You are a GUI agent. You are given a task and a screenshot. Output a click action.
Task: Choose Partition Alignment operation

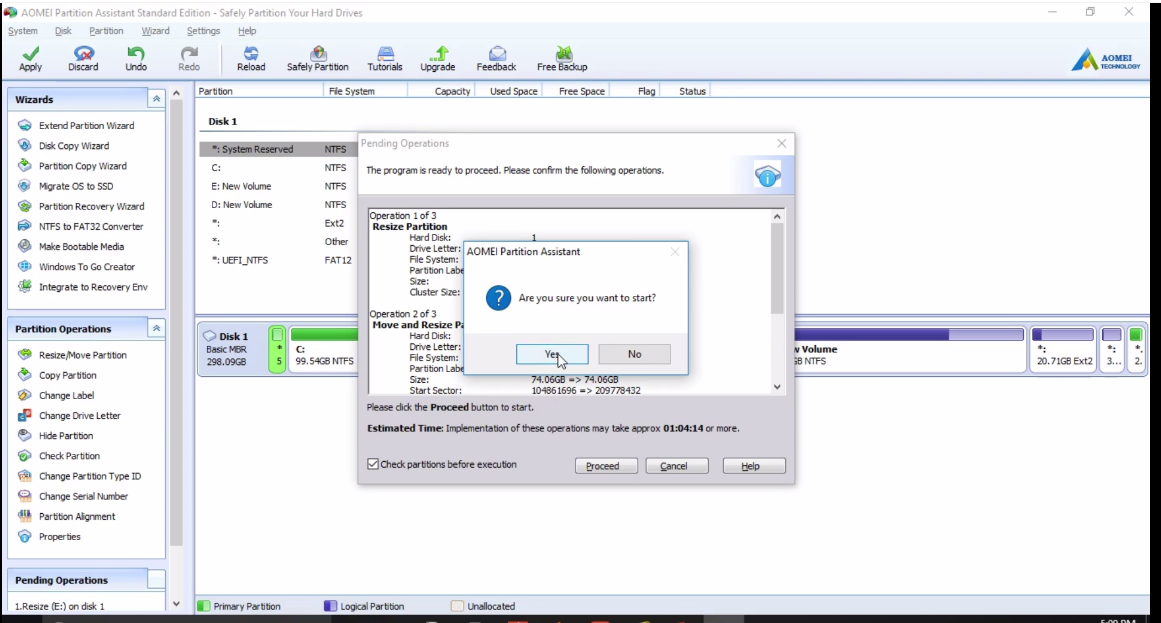(x=77, y=516)
